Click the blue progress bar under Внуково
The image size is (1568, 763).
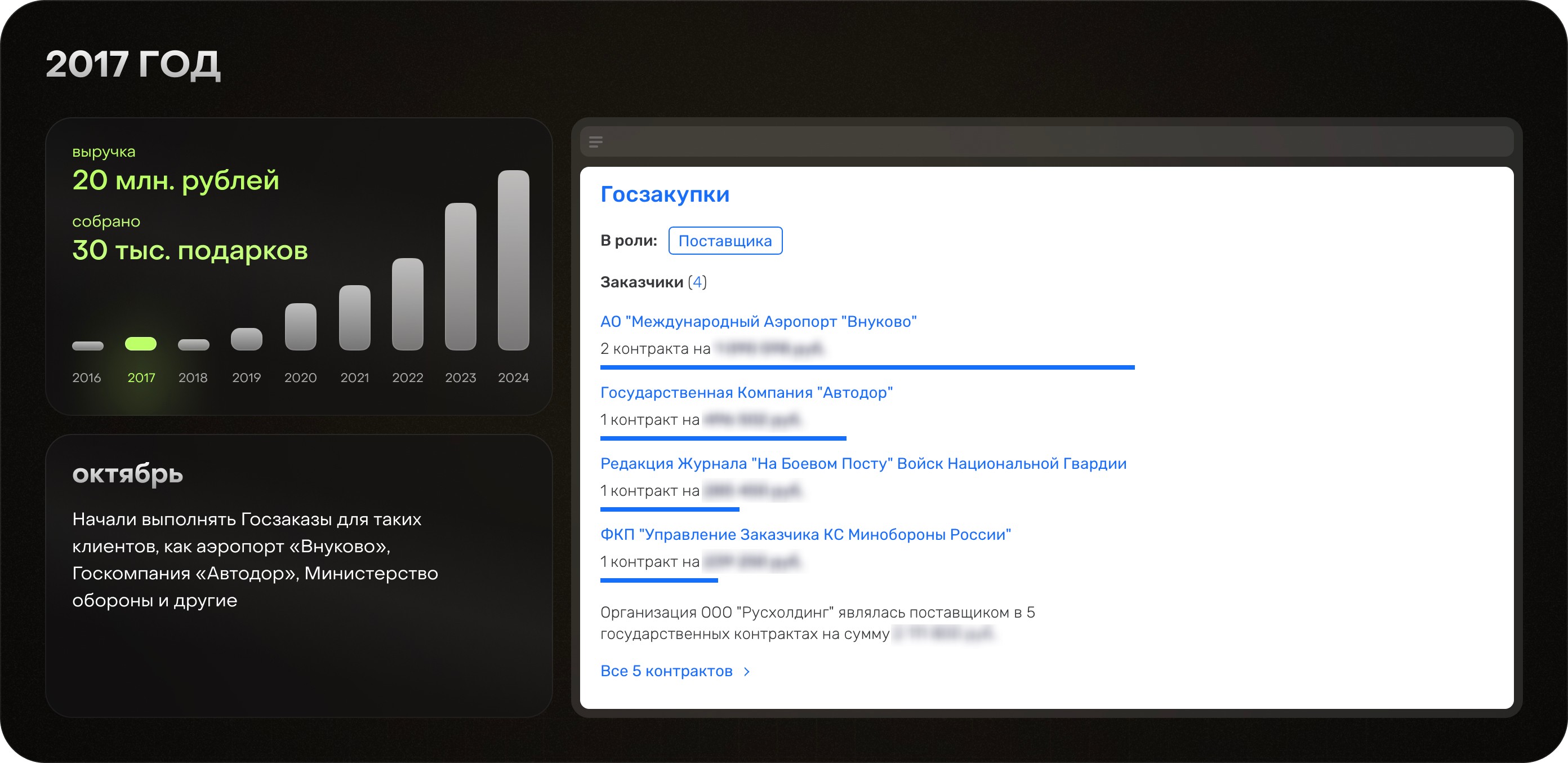click(x=867, y=367)
